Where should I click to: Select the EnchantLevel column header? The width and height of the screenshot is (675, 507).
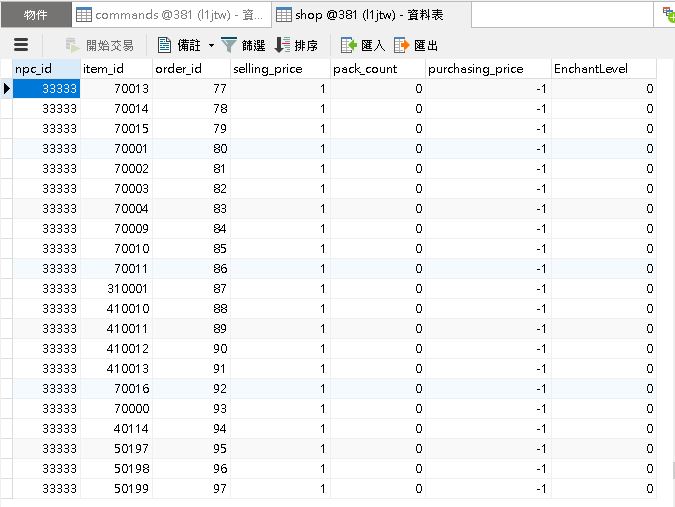click(604, 69)
